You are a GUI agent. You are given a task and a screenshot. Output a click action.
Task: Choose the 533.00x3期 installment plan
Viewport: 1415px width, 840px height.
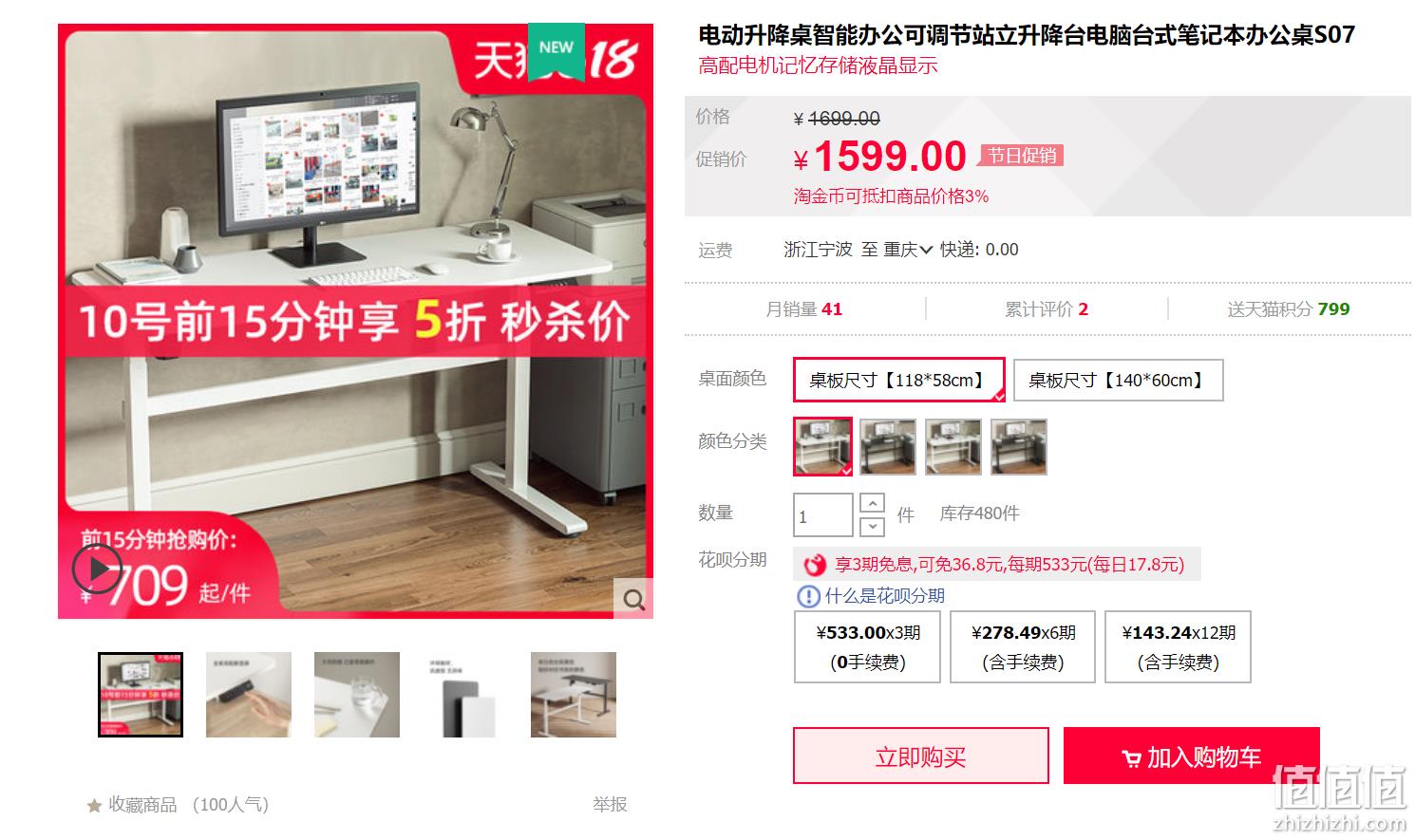tap(867, 646)
